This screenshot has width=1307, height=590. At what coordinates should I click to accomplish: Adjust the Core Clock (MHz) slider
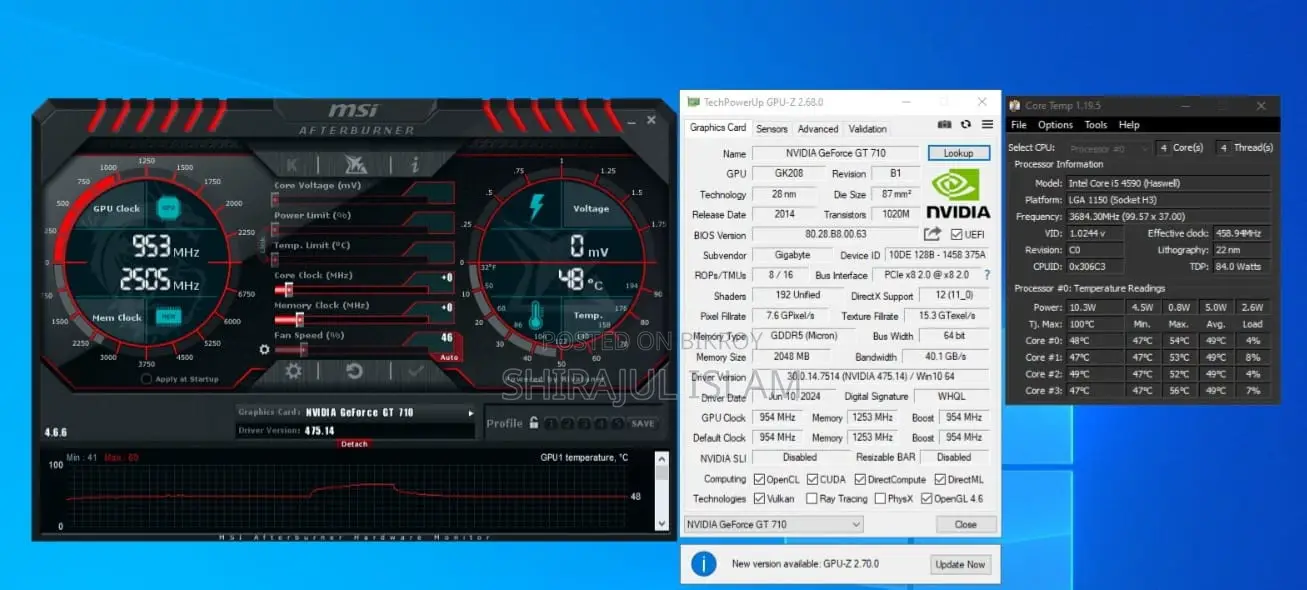pos(351,290)
